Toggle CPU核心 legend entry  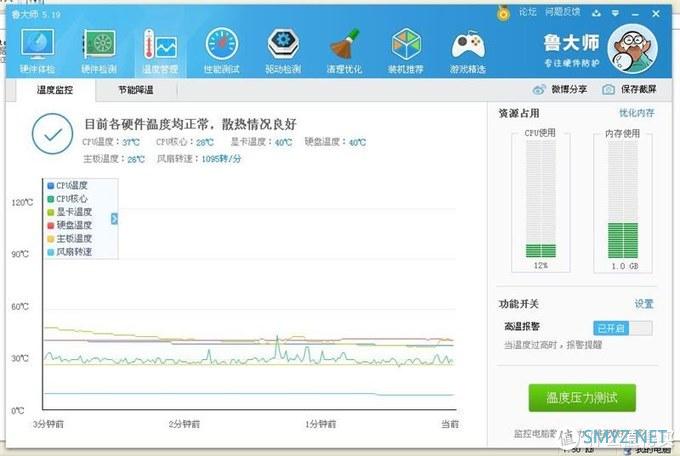coord(68,199)
